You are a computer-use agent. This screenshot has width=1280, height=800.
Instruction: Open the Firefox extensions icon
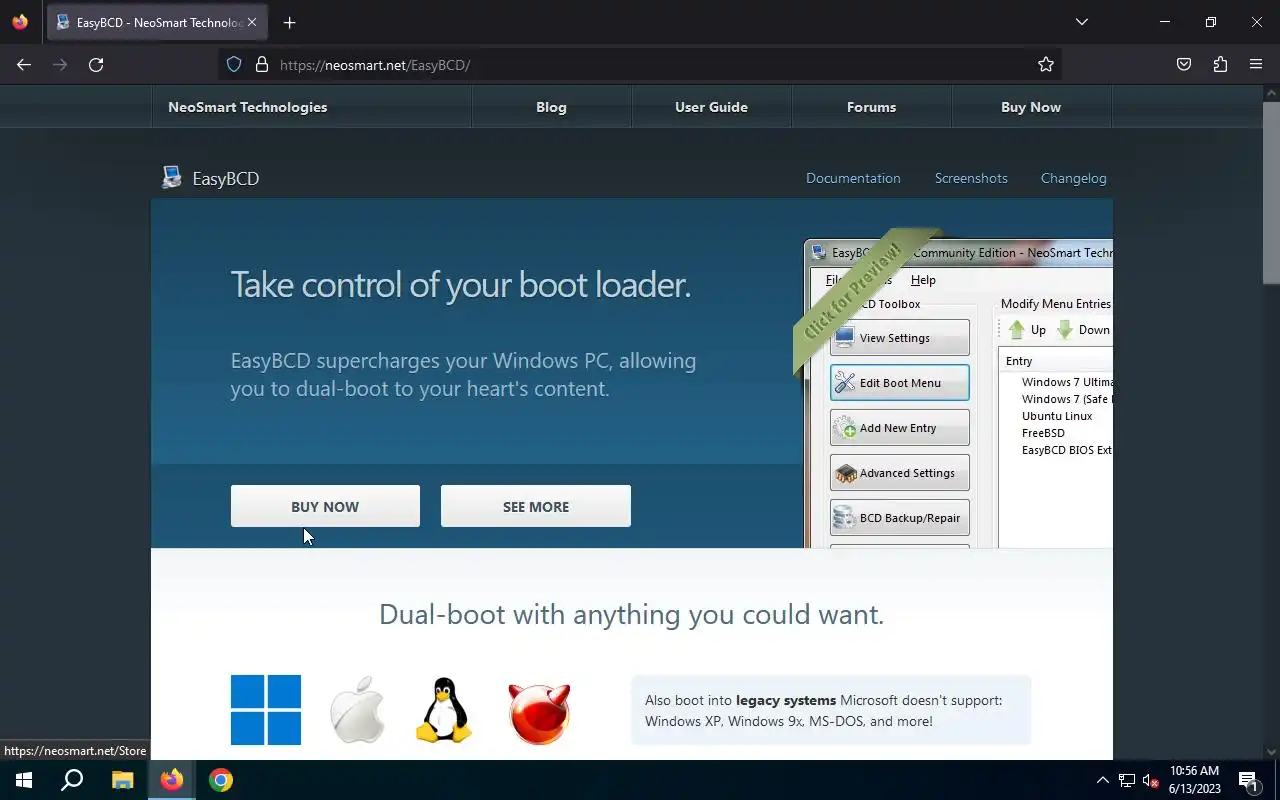[1220, 64]
